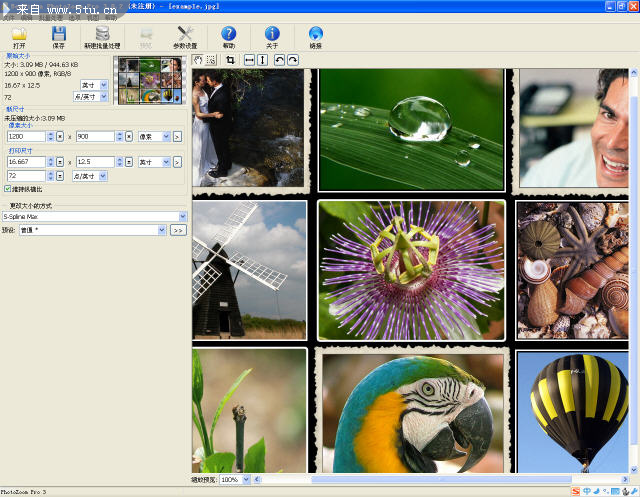Click the Save (保存) floppy disk icon
The image size is (640, 497).
tap(59, 36)
